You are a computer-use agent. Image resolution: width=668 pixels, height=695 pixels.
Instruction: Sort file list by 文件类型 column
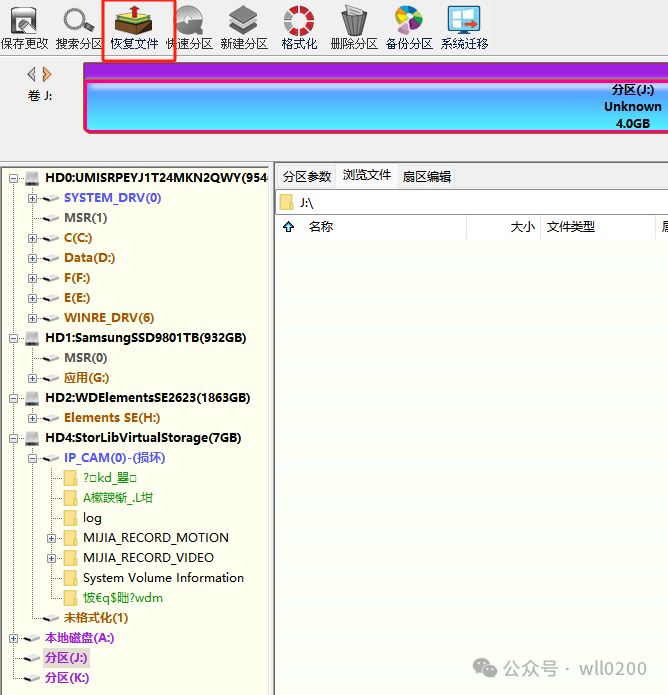coord(571,227)
